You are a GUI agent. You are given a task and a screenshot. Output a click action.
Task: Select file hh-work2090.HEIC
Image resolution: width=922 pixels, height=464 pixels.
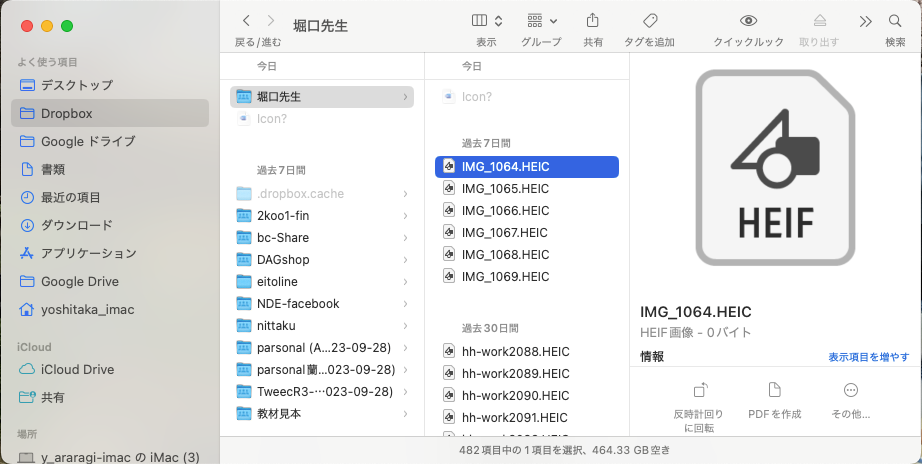[x=527, y=396]
